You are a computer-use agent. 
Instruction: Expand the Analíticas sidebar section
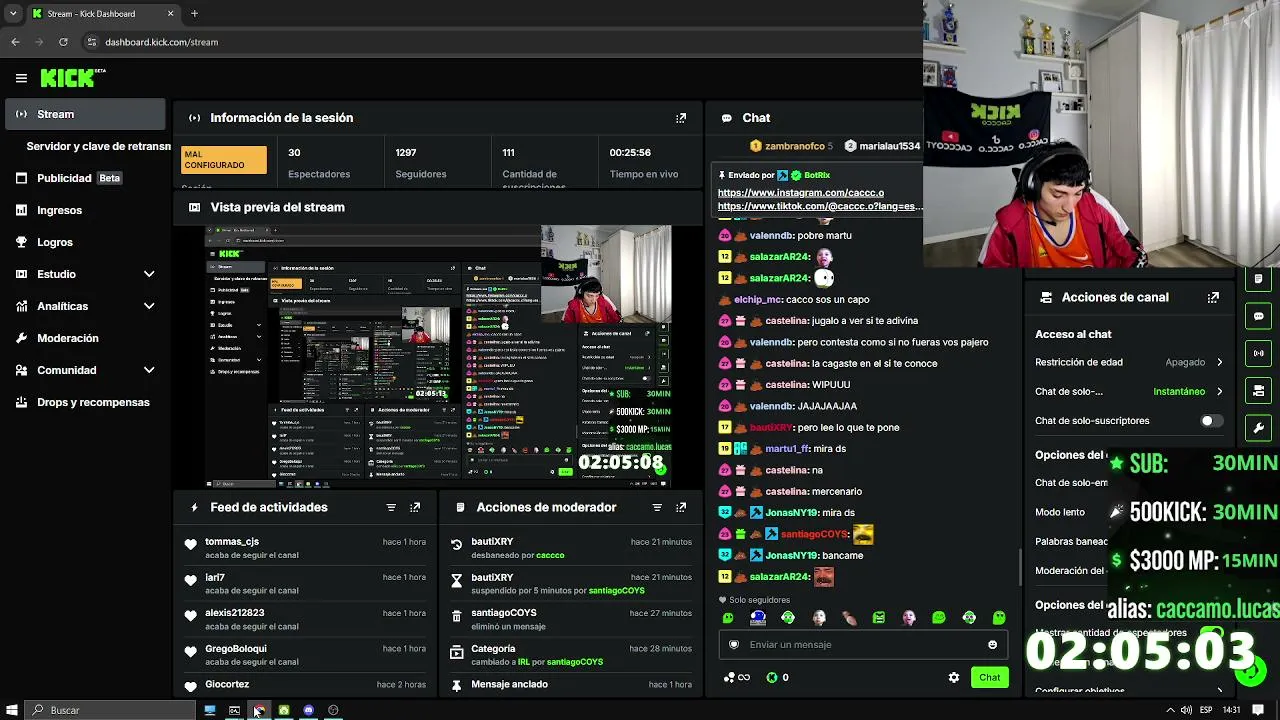click(x=149, y=306)
